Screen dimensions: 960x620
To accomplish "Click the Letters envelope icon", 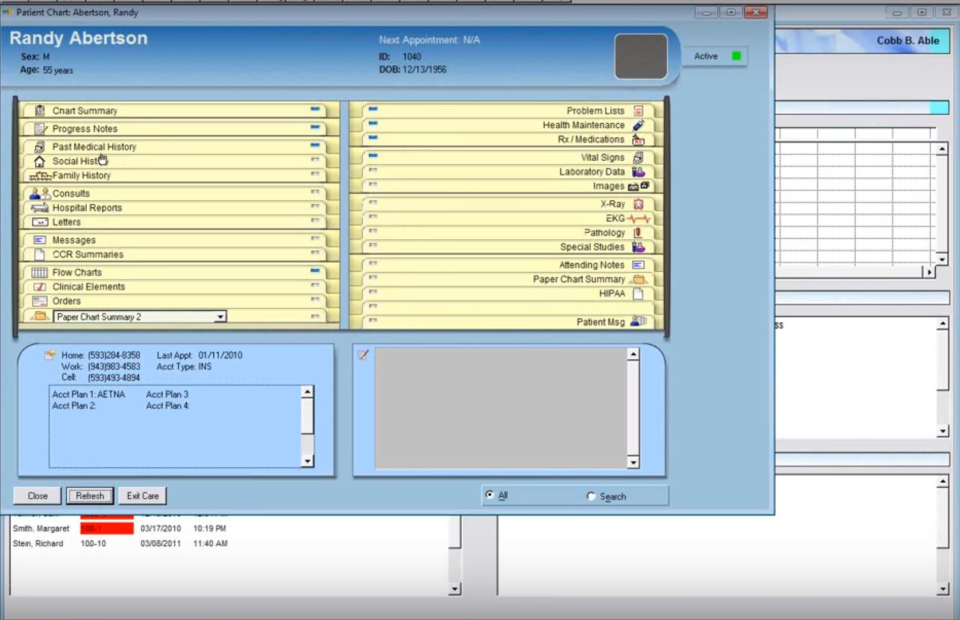I will click(x=40, y=222).
